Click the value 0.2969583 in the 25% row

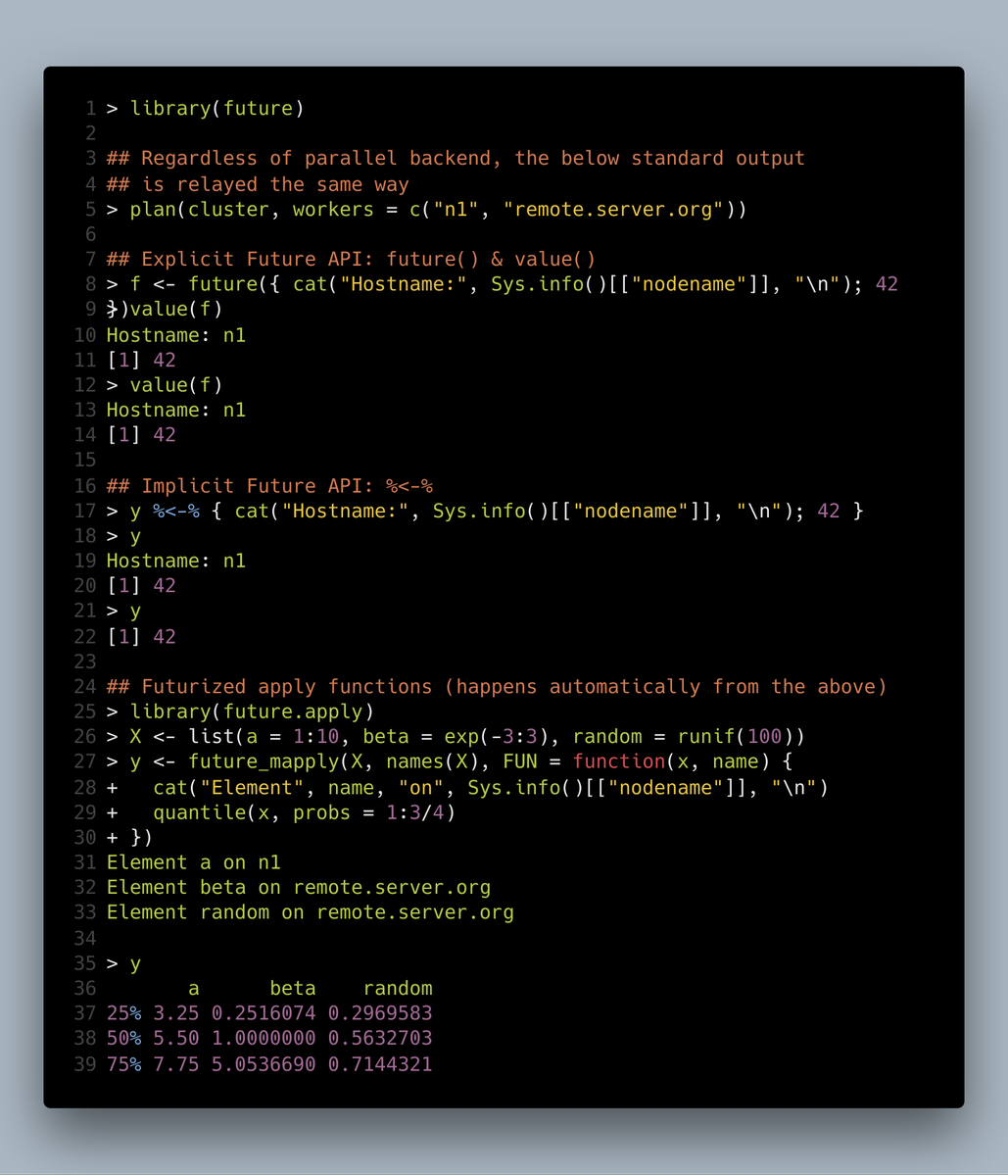(x=380, y=1012)
